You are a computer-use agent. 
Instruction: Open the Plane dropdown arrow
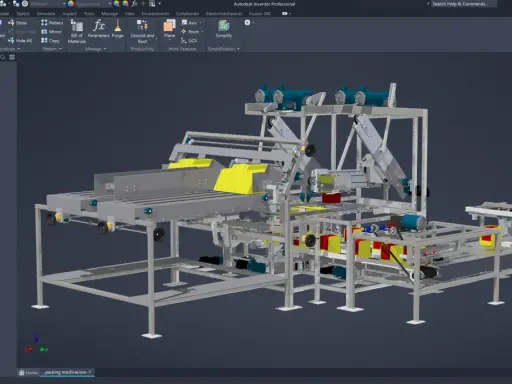169,40
